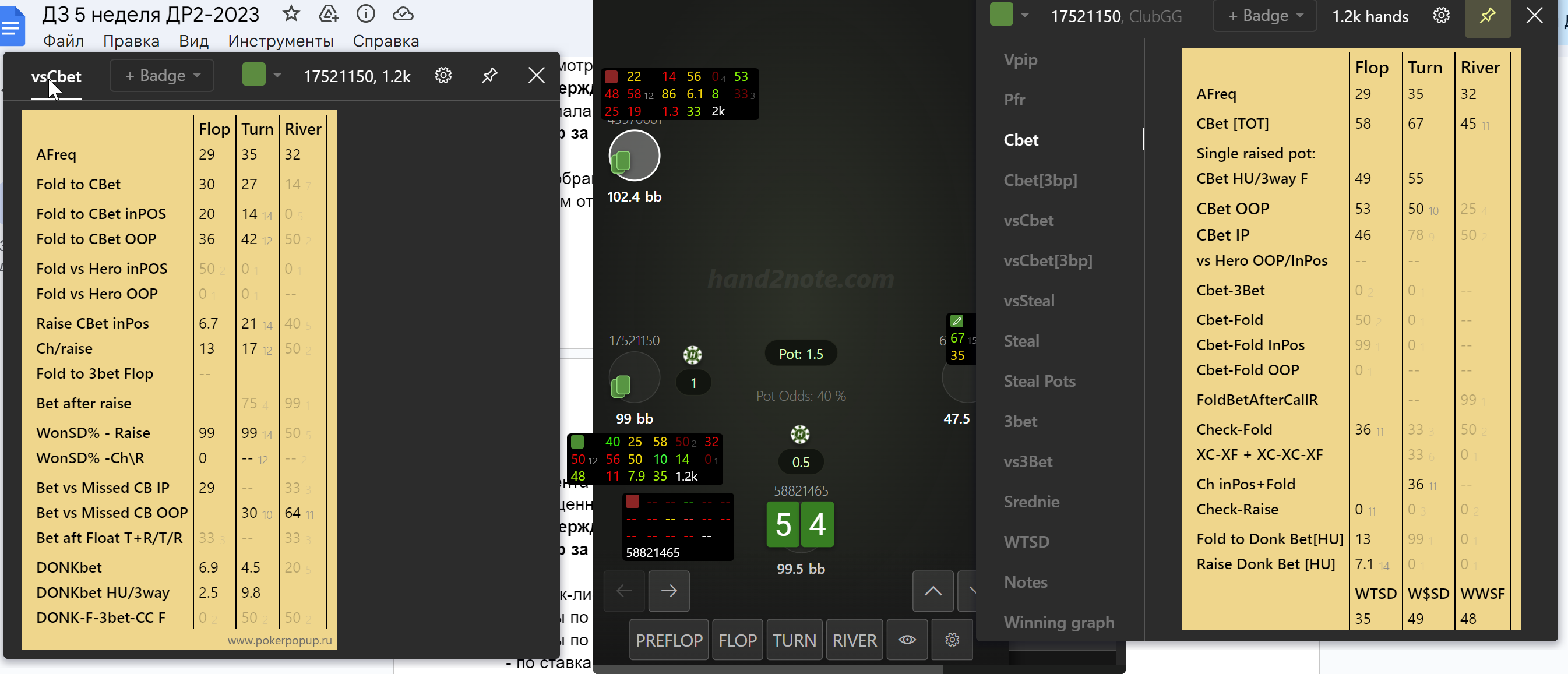The width and height of the screenshot is (1568, 674).
Task: Jump to PREFLOP street
Action: (668, 640)
